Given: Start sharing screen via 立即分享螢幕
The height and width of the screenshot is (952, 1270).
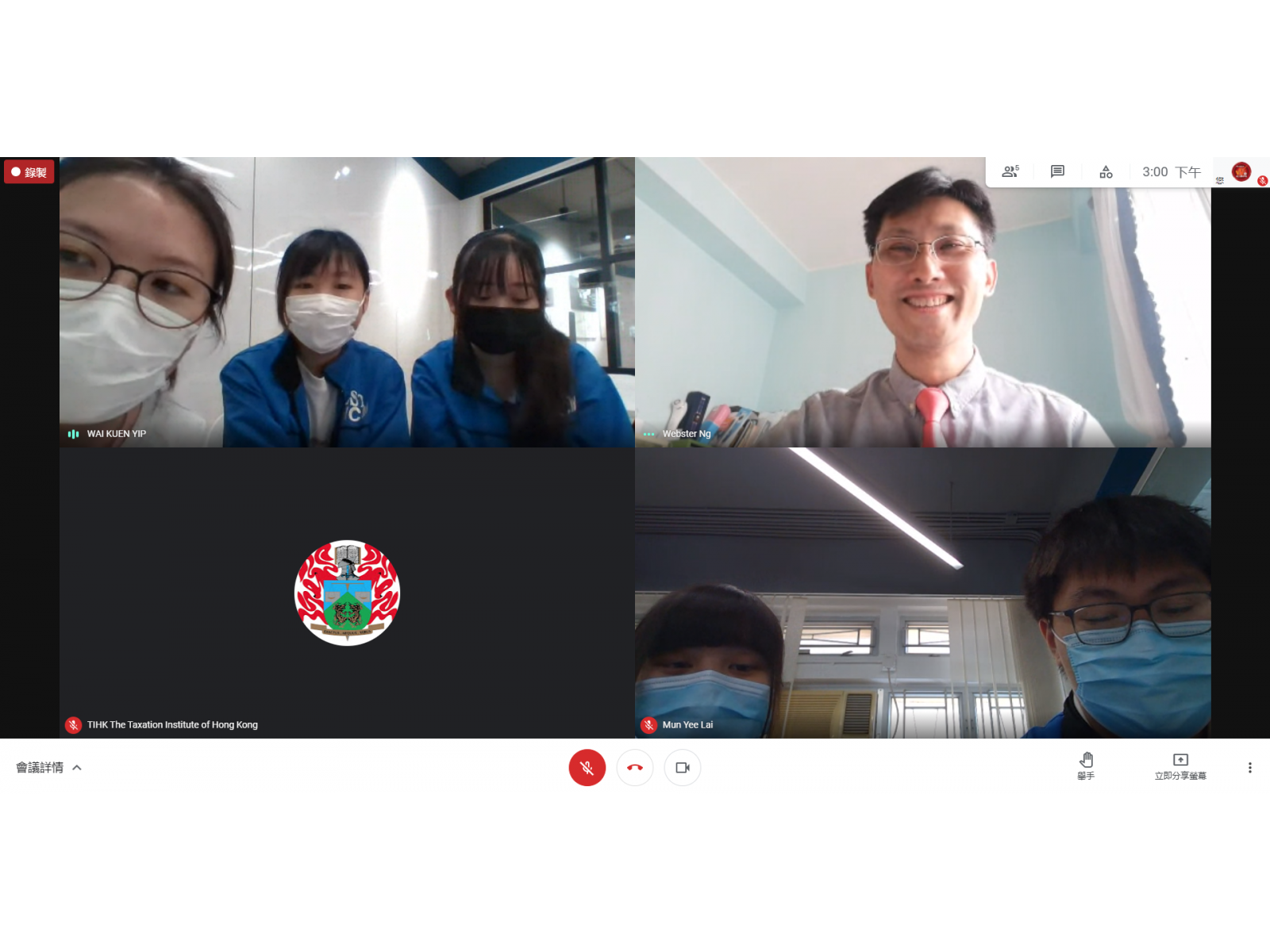Looking at the screenshot, I should [1180, 766].
